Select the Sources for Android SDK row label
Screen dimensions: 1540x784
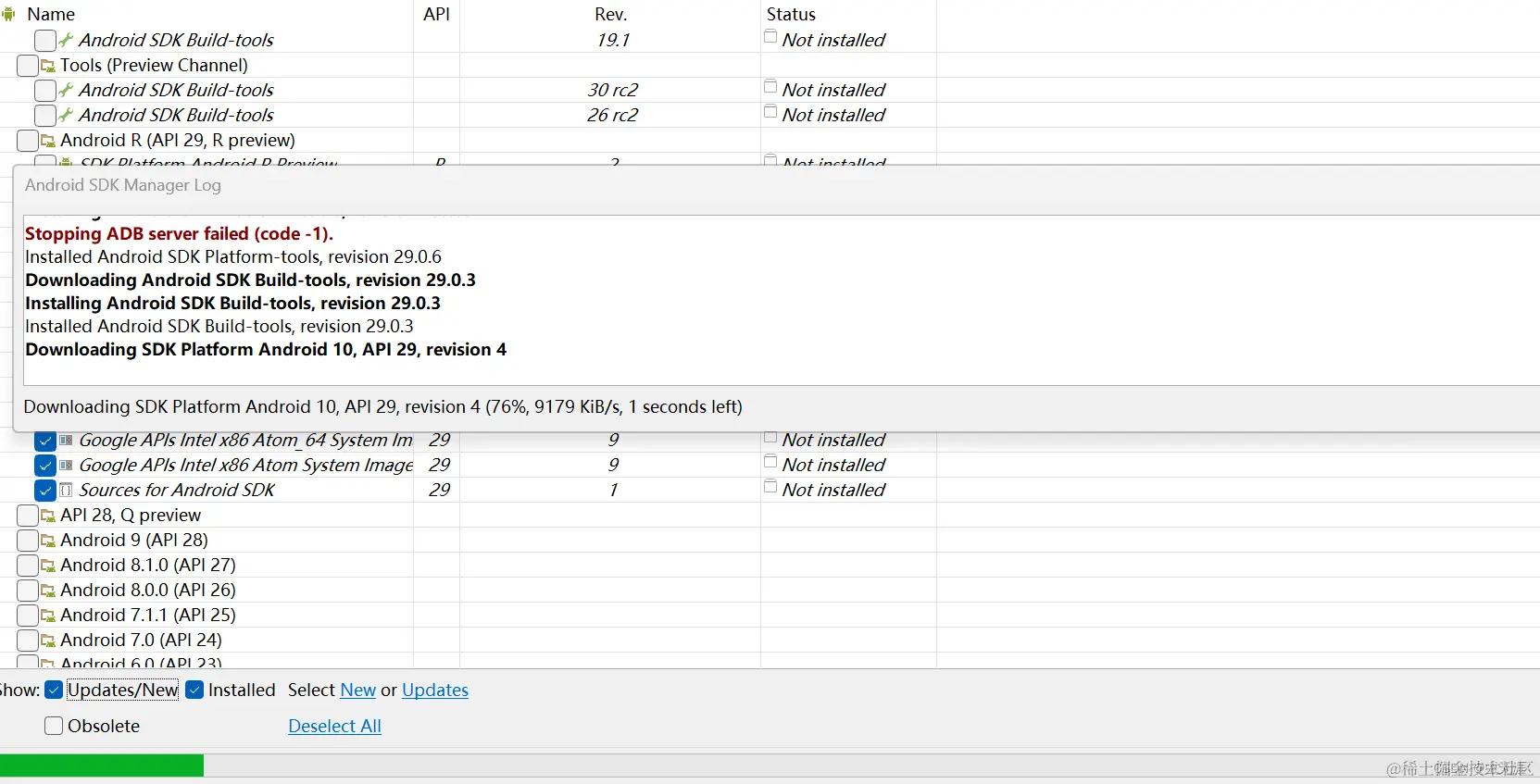point(177,490)
